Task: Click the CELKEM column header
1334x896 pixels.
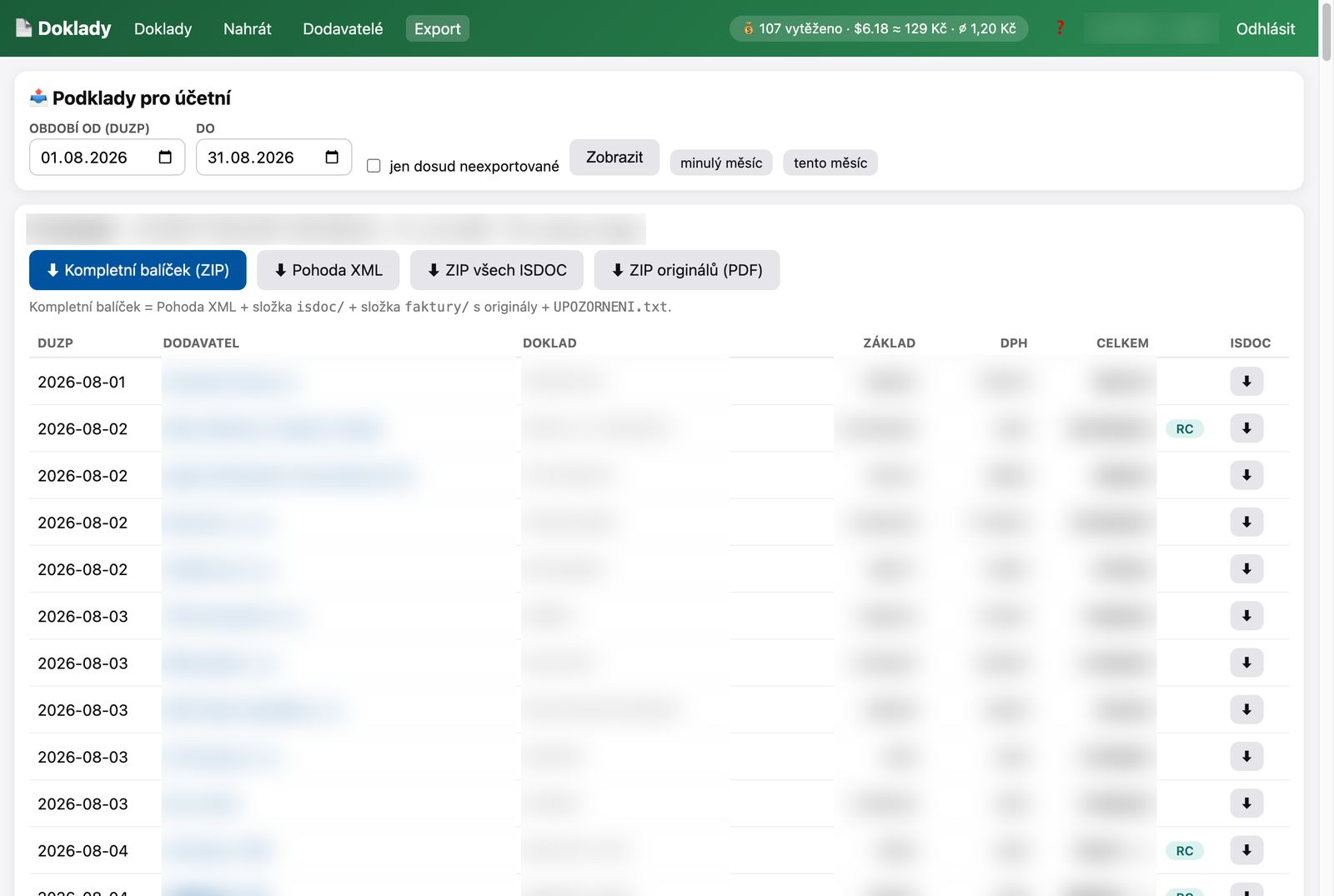Action: click(x=1122, y=343)
